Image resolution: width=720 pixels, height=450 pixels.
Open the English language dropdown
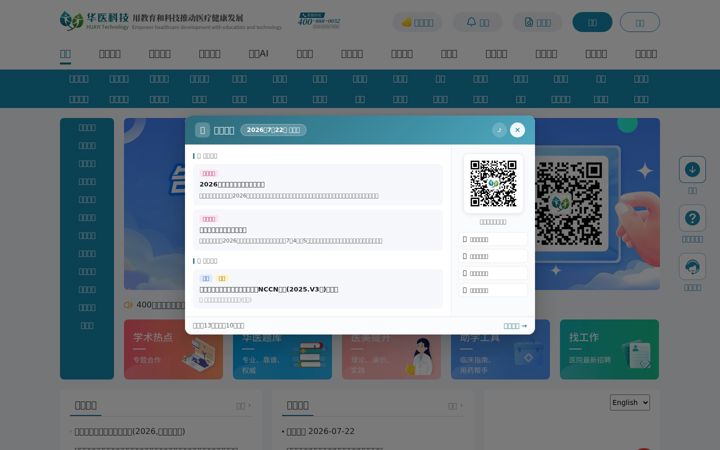coord(630,402)
